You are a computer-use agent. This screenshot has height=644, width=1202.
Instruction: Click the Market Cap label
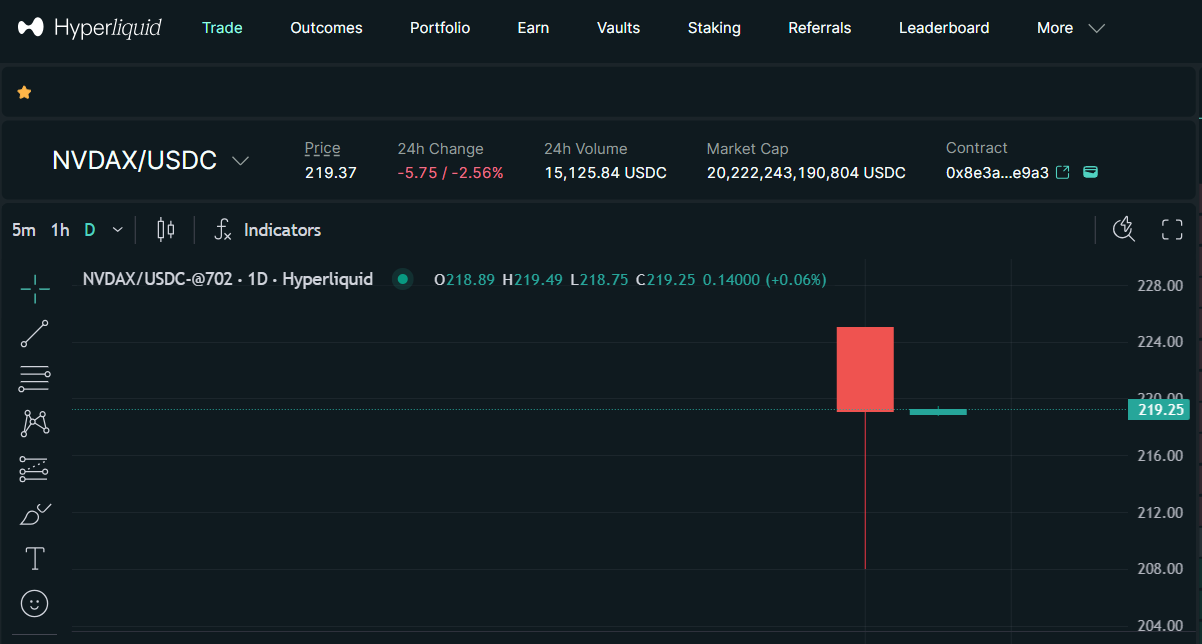[747, 148]
